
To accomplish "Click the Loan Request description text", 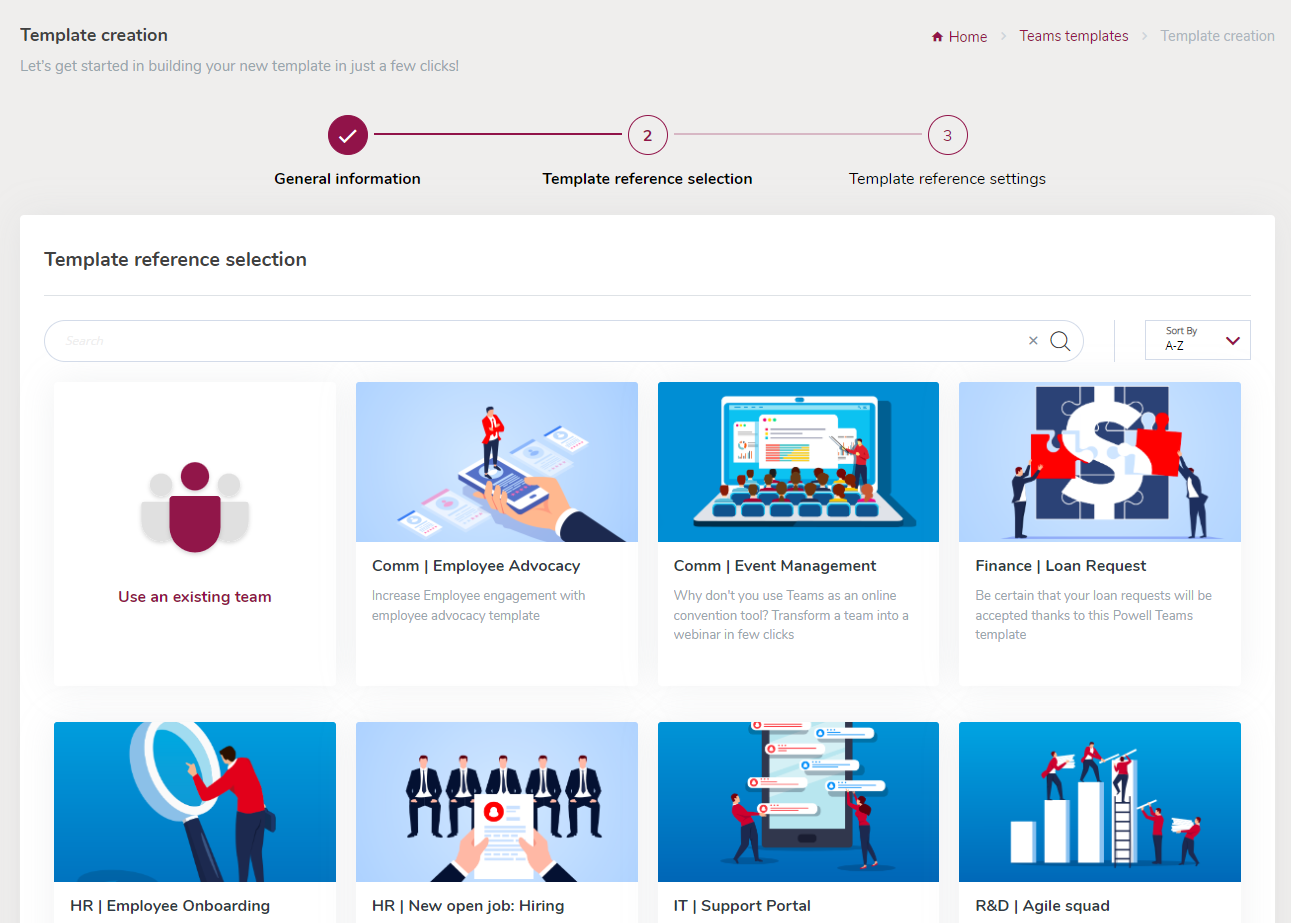I will coord(1094,615).
